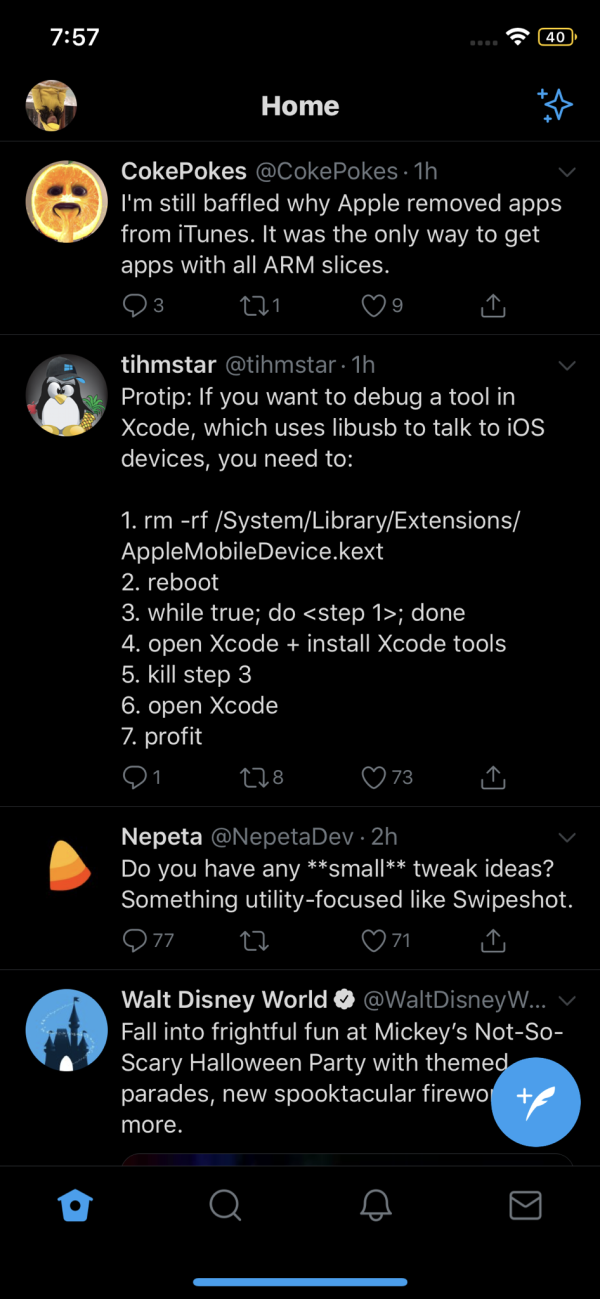The image size is (600, 1299).
Task: Open the compose tweet floating button
Action: [536, 1101]
